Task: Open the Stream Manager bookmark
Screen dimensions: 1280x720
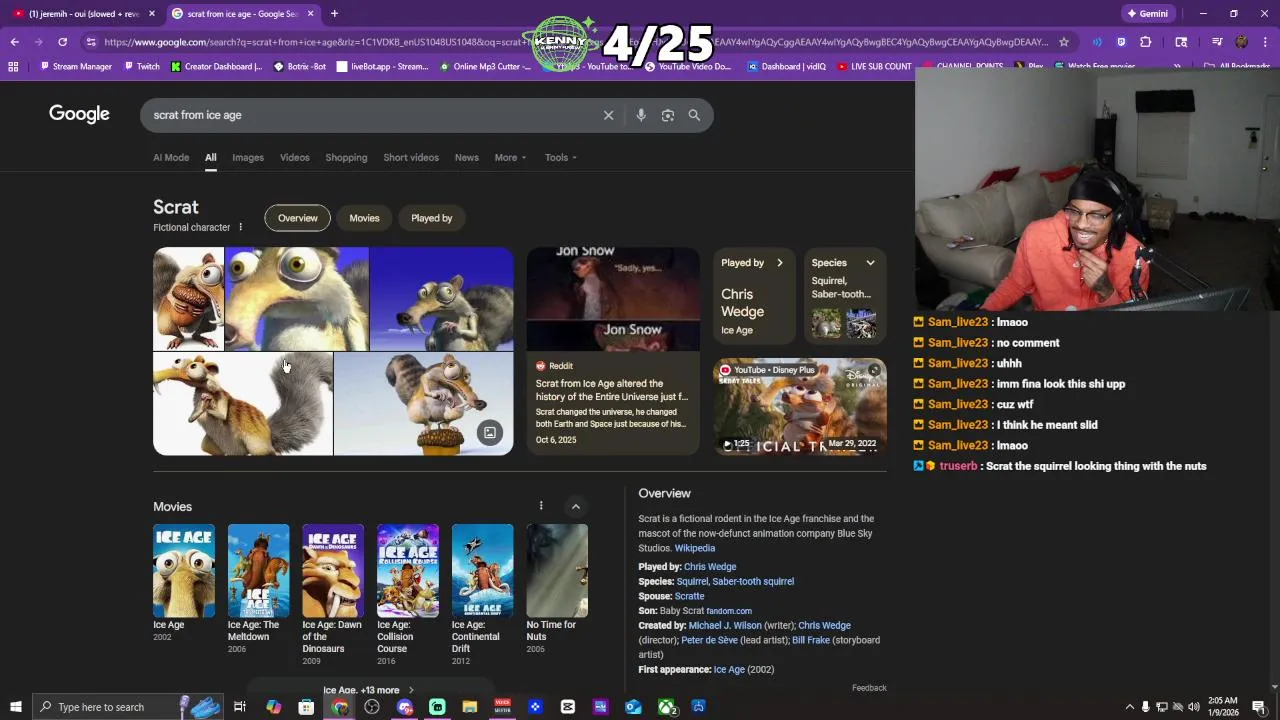Action: click(76, 66)
